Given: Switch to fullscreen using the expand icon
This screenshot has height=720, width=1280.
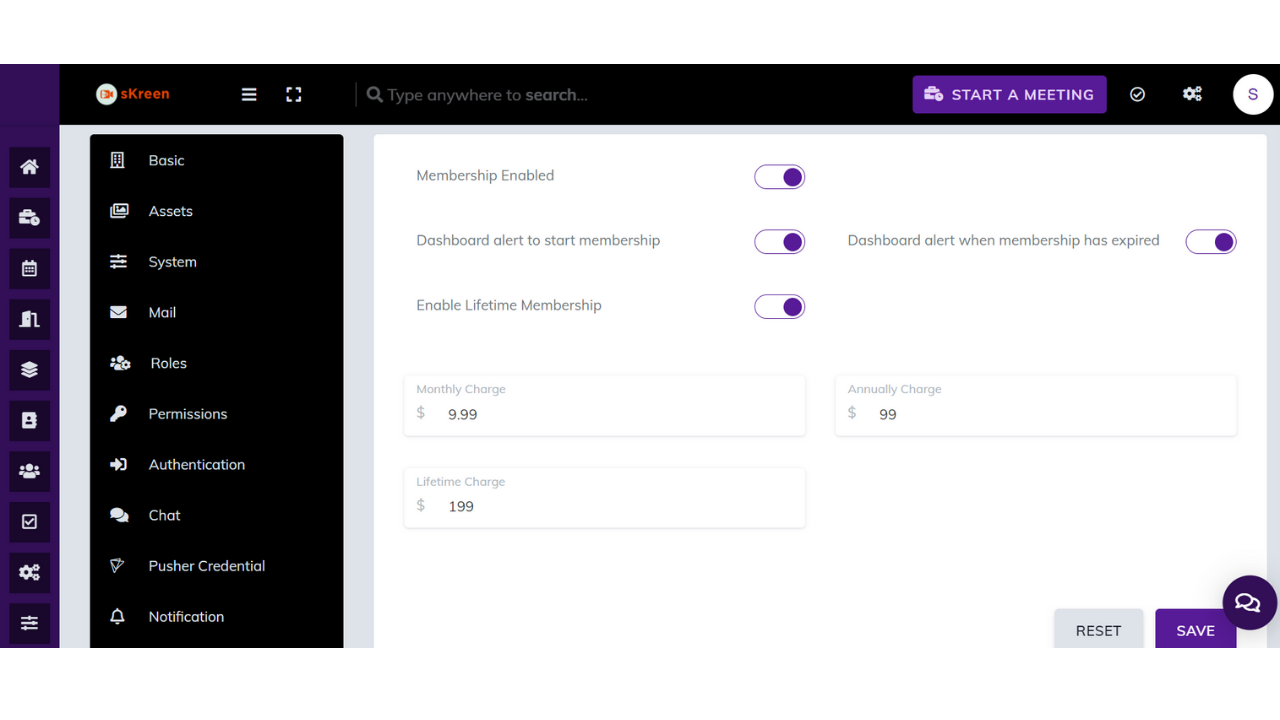Looking at the screenshot, I should [x=294, y=94].
